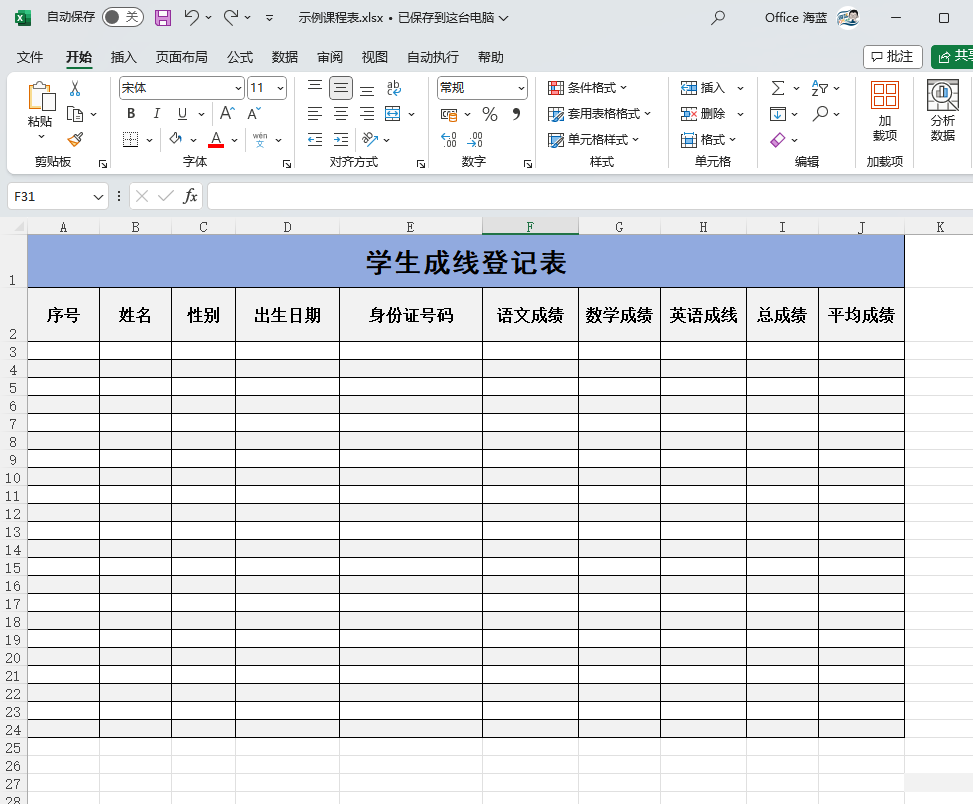
Task: Switch to the 插入 Insert tab
Action: pos(123,57)
